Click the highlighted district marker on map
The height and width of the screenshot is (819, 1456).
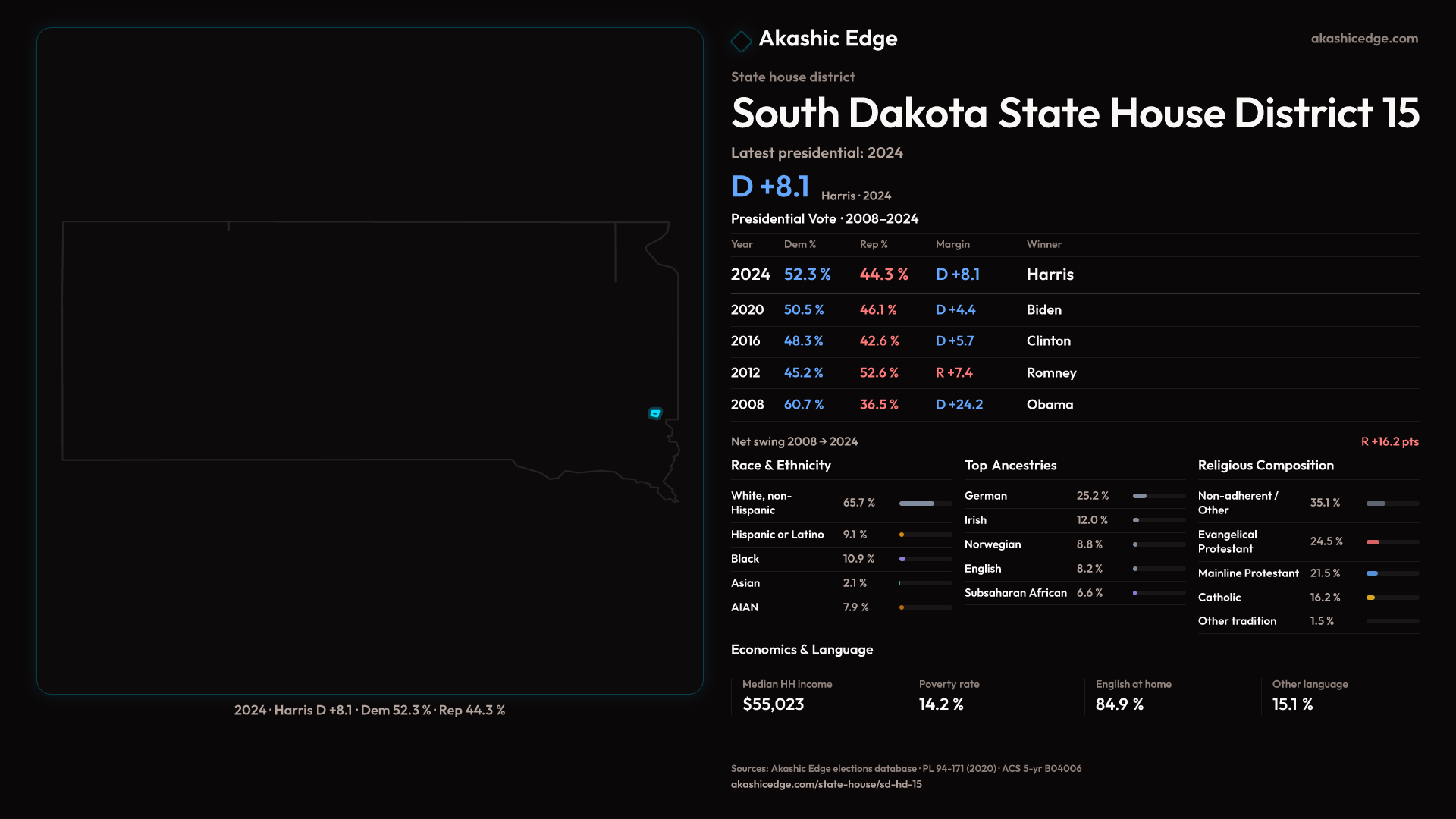pyautogui.click(x=655, y=413)
